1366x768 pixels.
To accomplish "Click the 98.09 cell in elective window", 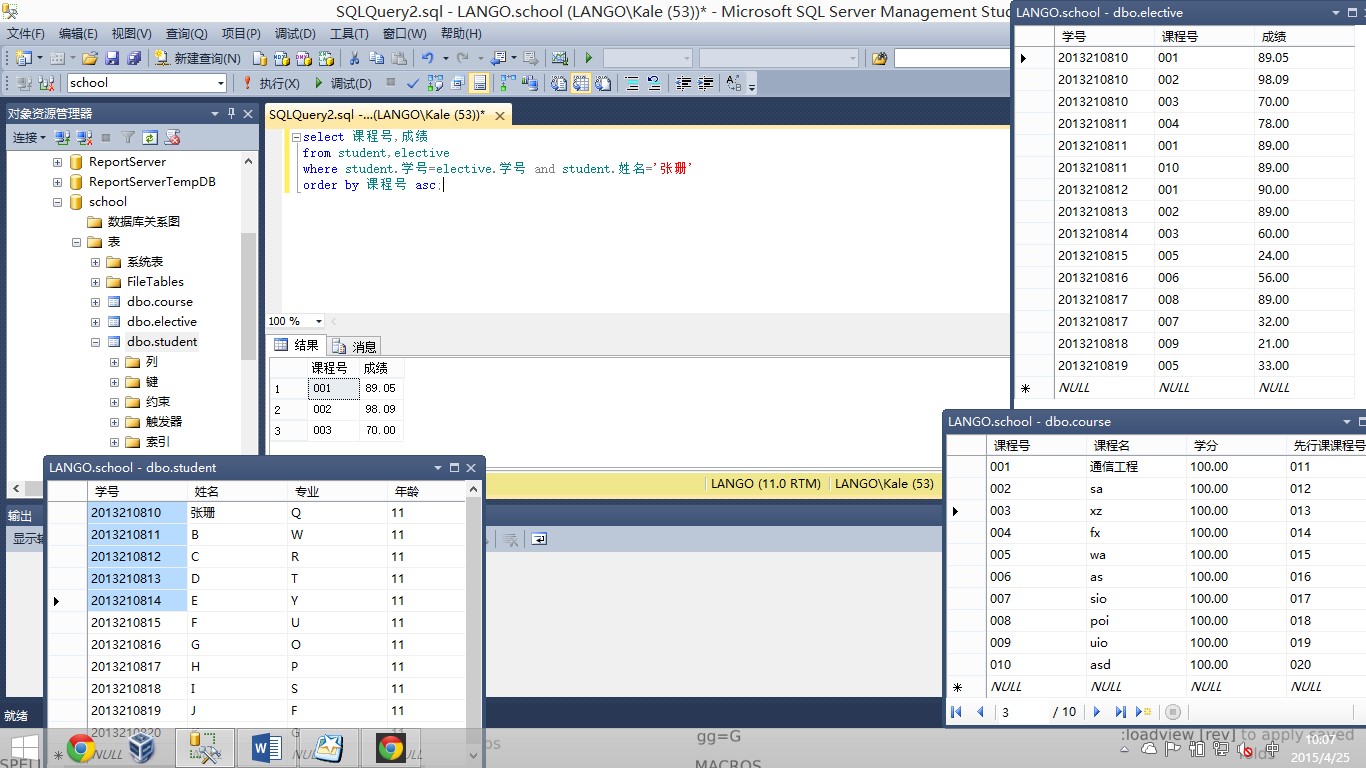I will 1303,80.
